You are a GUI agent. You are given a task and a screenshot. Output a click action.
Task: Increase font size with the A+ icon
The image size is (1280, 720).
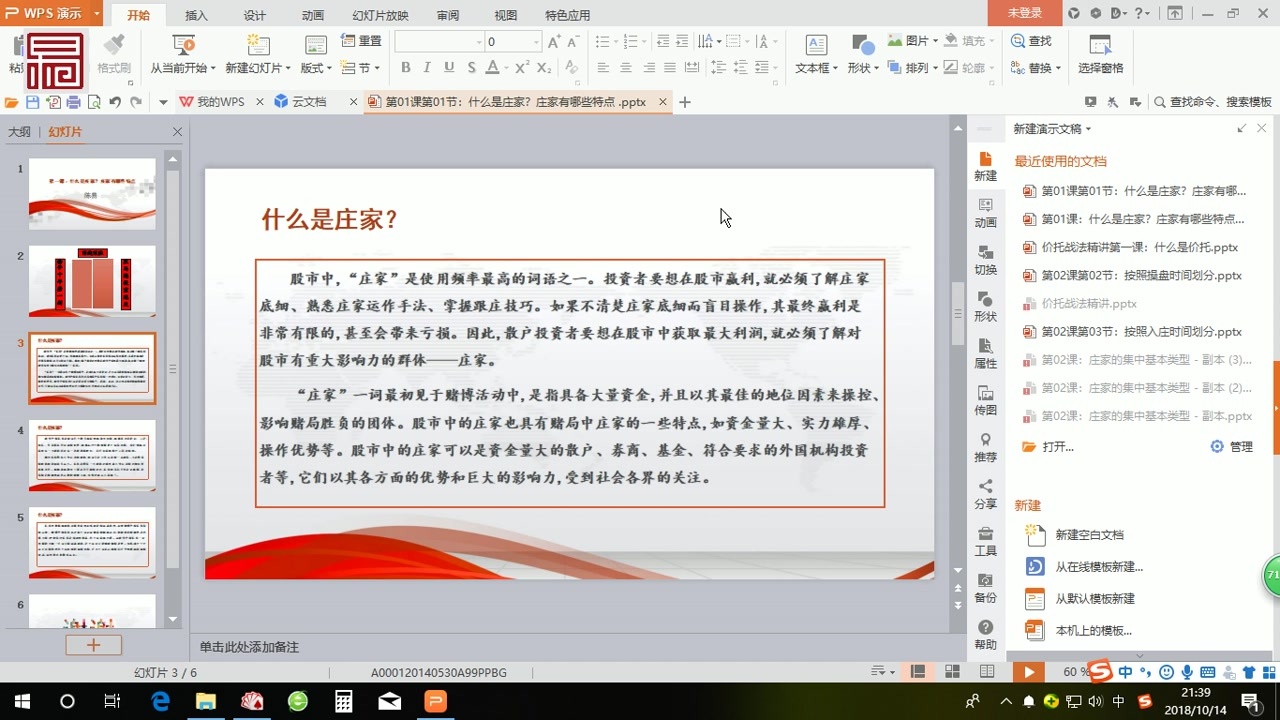pos(554,42)
